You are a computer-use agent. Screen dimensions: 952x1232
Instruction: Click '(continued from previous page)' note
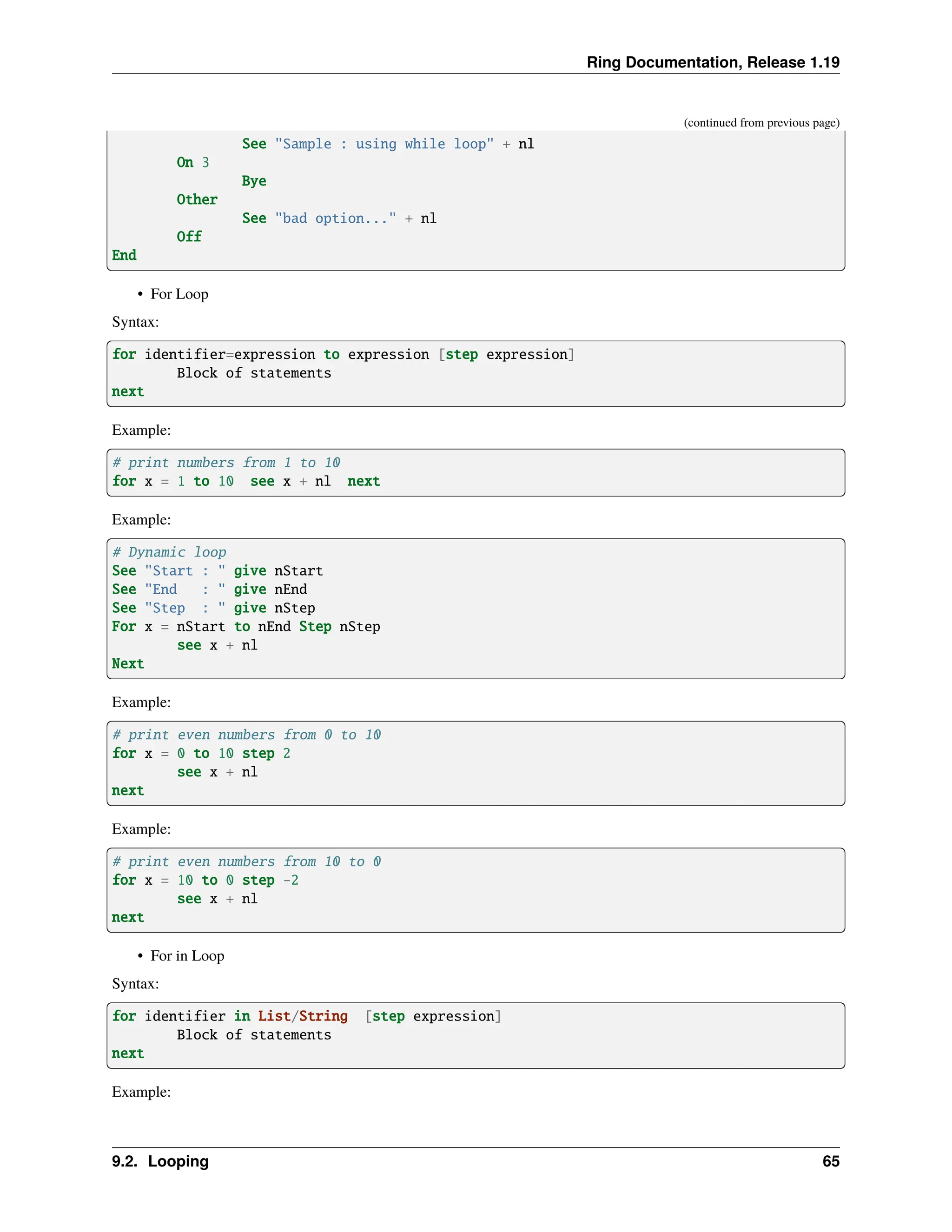pos(761,122)
